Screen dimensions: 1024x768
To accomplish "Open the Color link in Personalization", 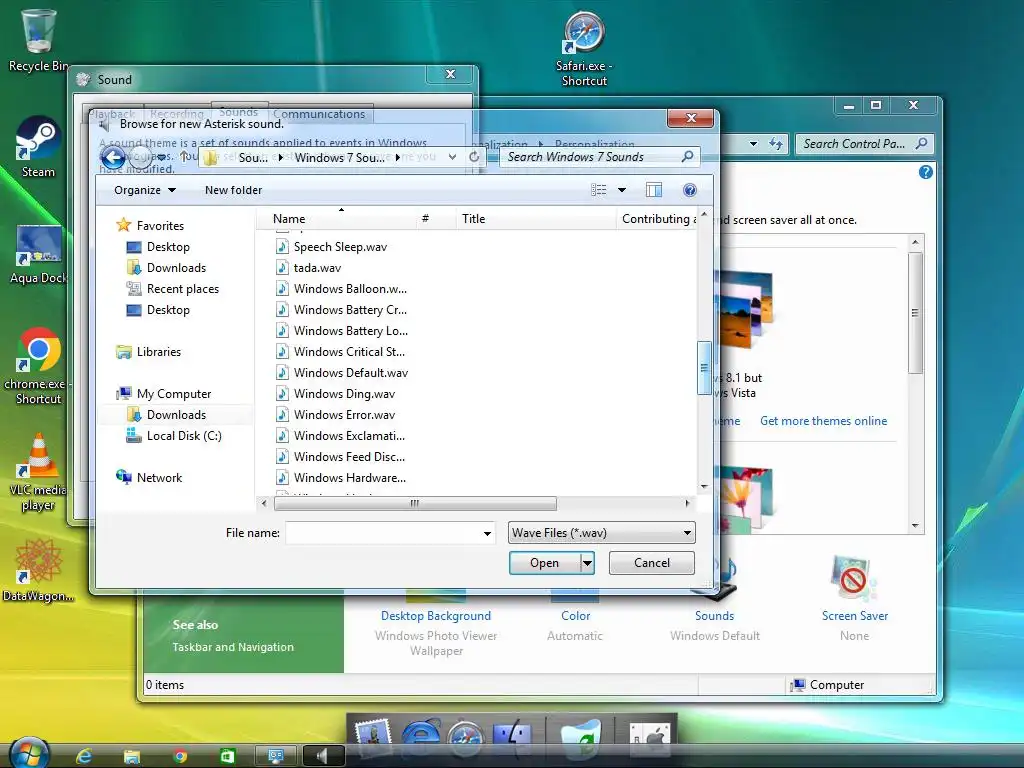I will pyautogui.click(x=575, y=616).
